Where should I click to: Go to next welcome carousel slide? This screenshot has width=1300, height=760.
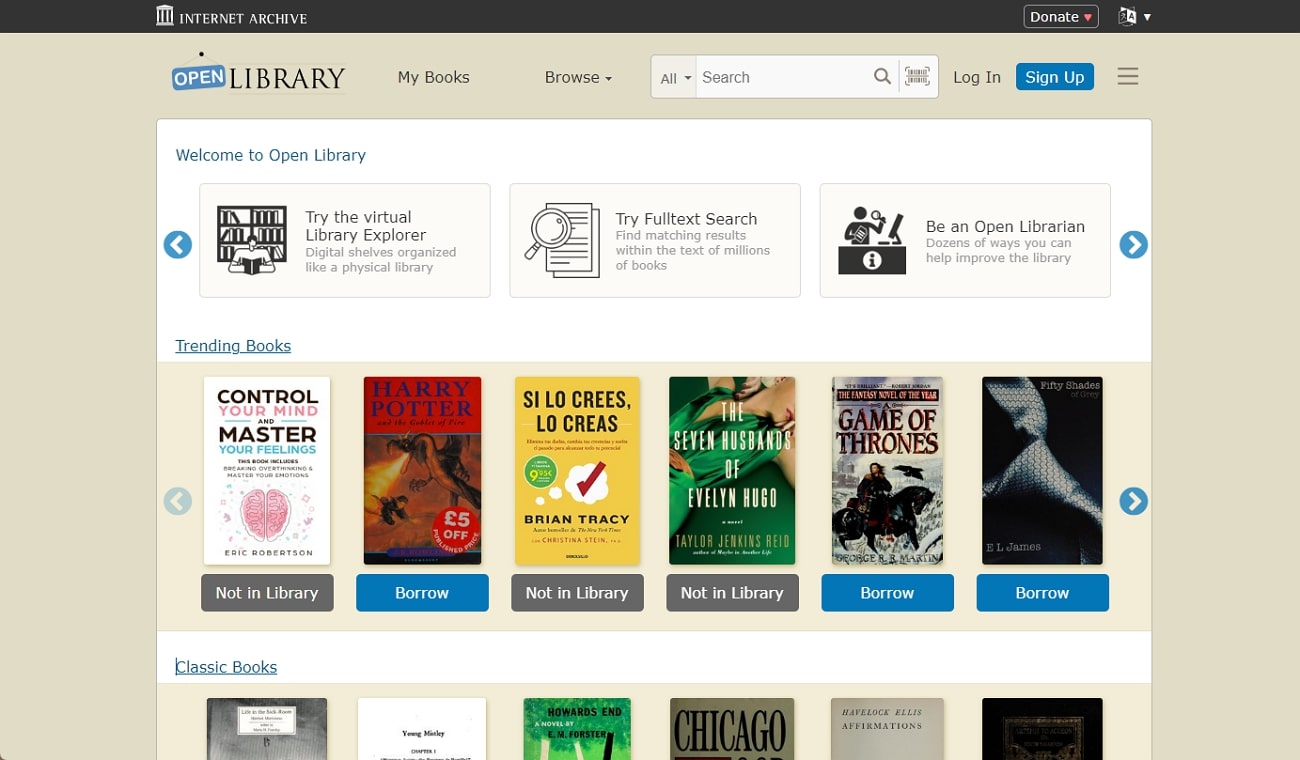(1133, 244)
